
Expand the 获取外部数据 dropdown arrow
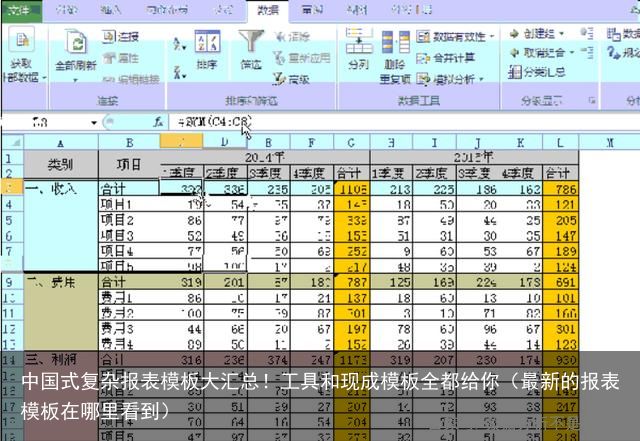(44, 78)
